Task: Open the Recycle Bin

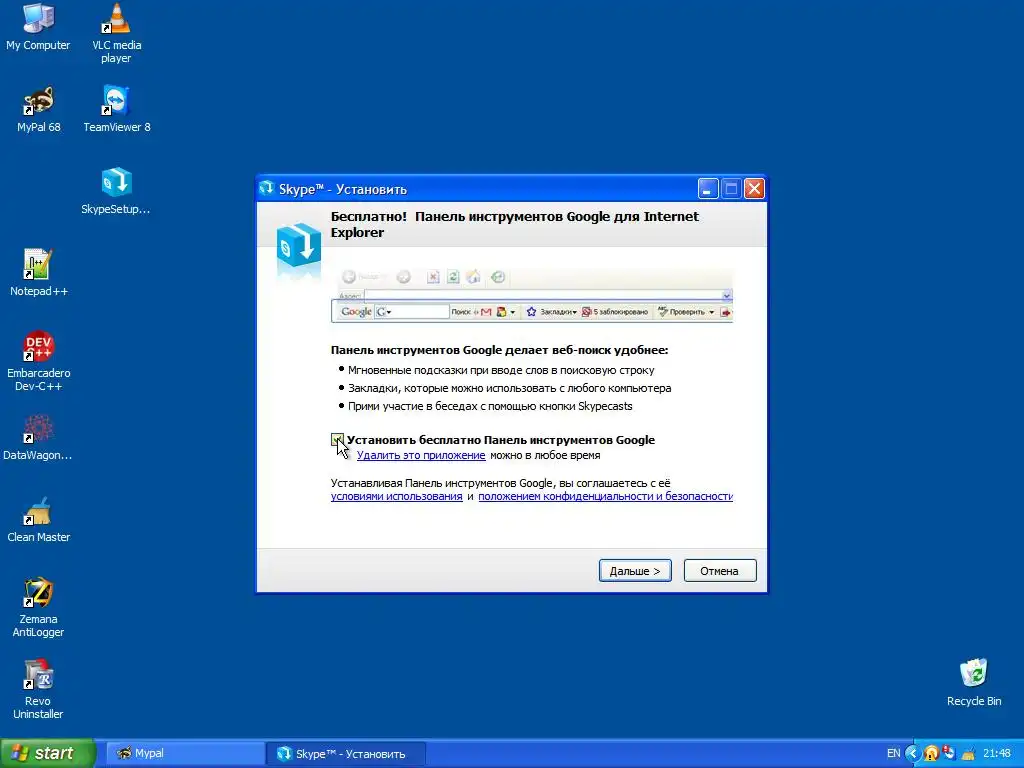Action: click(x=974, y=682)
